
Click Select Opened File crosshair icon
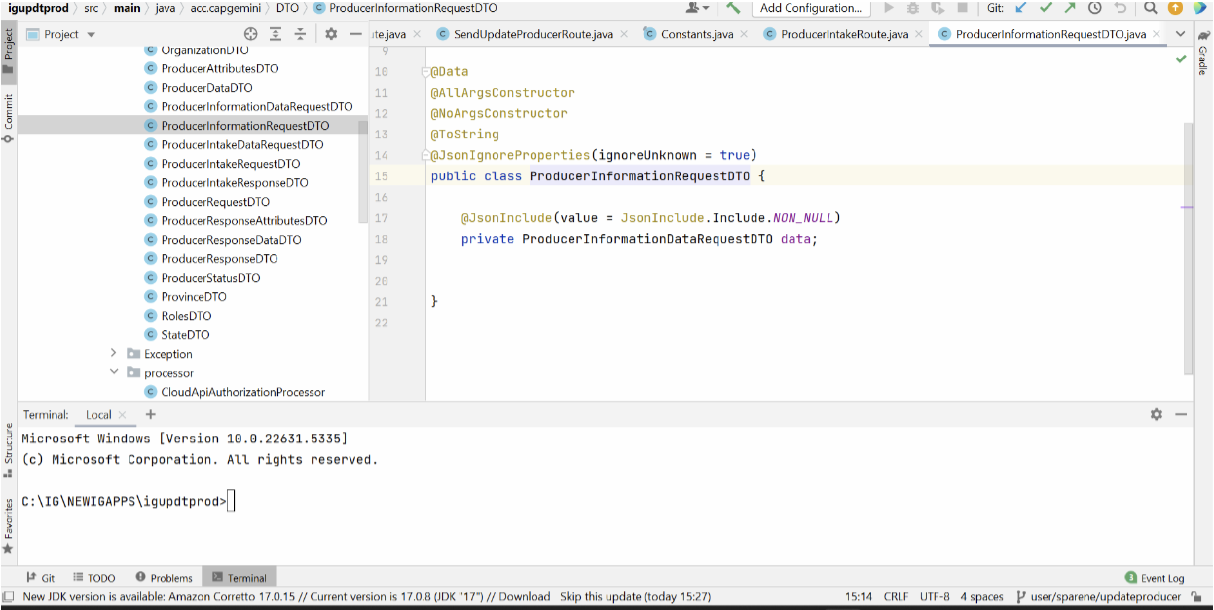click(x=251, y=34)
